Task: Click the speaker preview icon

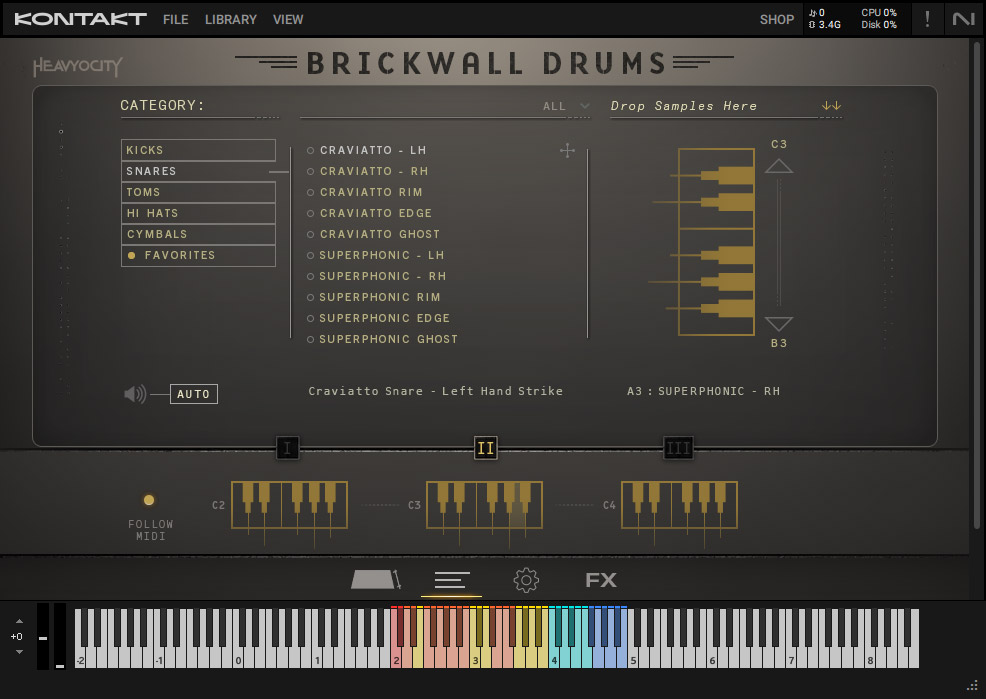Action: point(135,394)
